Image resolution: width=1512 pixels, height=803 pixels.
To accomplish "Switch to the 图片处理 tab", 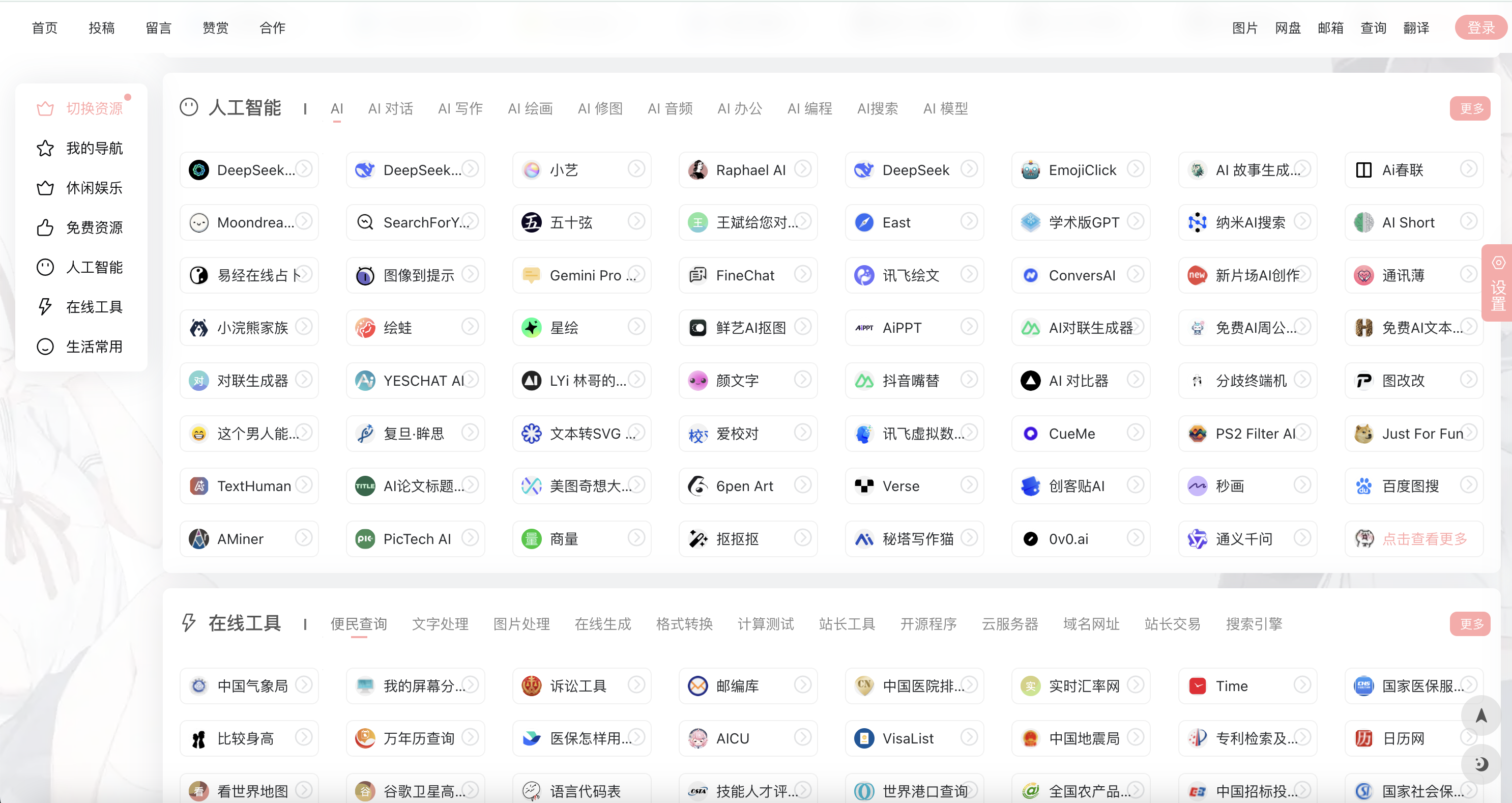I will [x=521, y=624].
